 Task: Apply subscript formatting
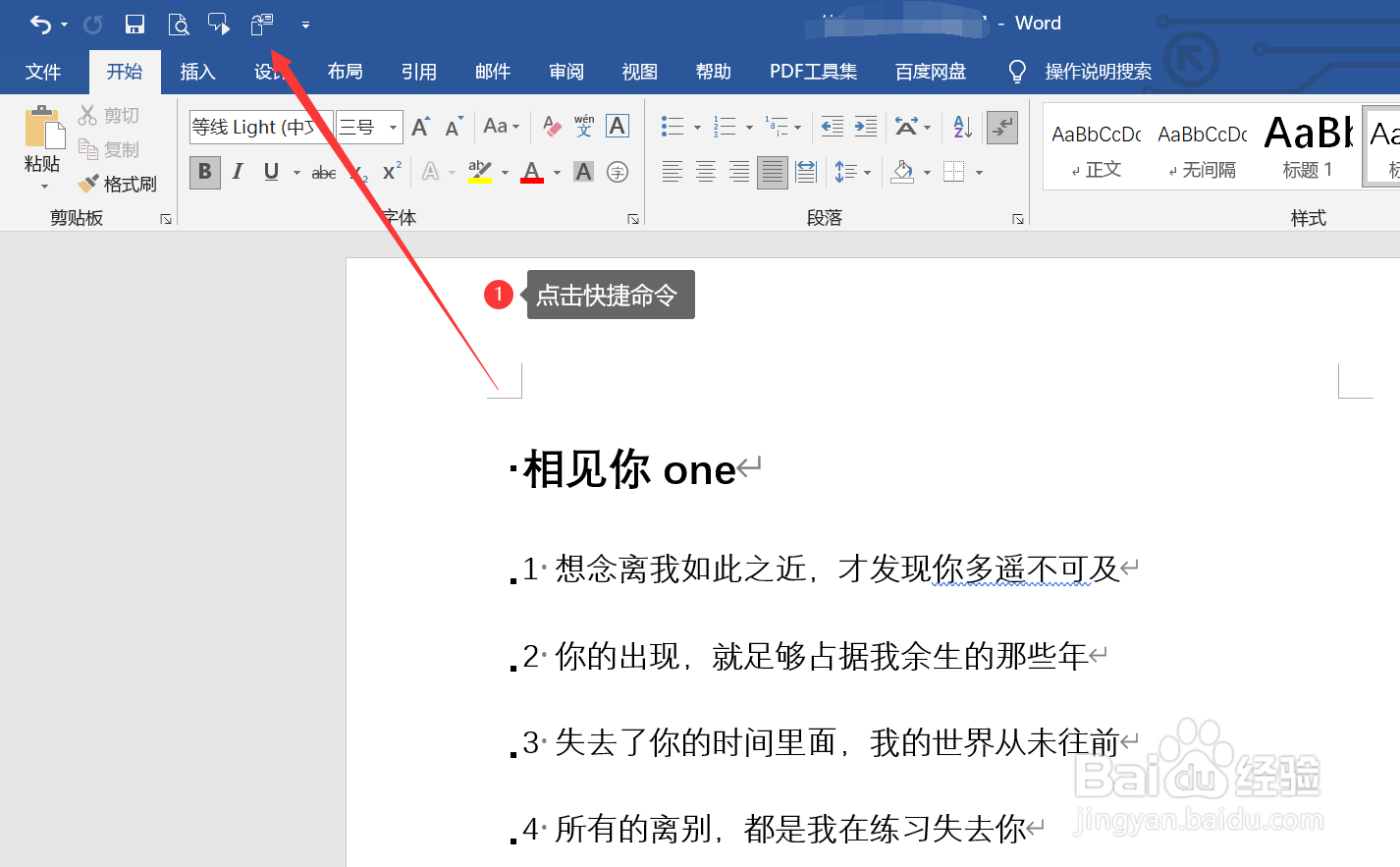tap(357, 172)
